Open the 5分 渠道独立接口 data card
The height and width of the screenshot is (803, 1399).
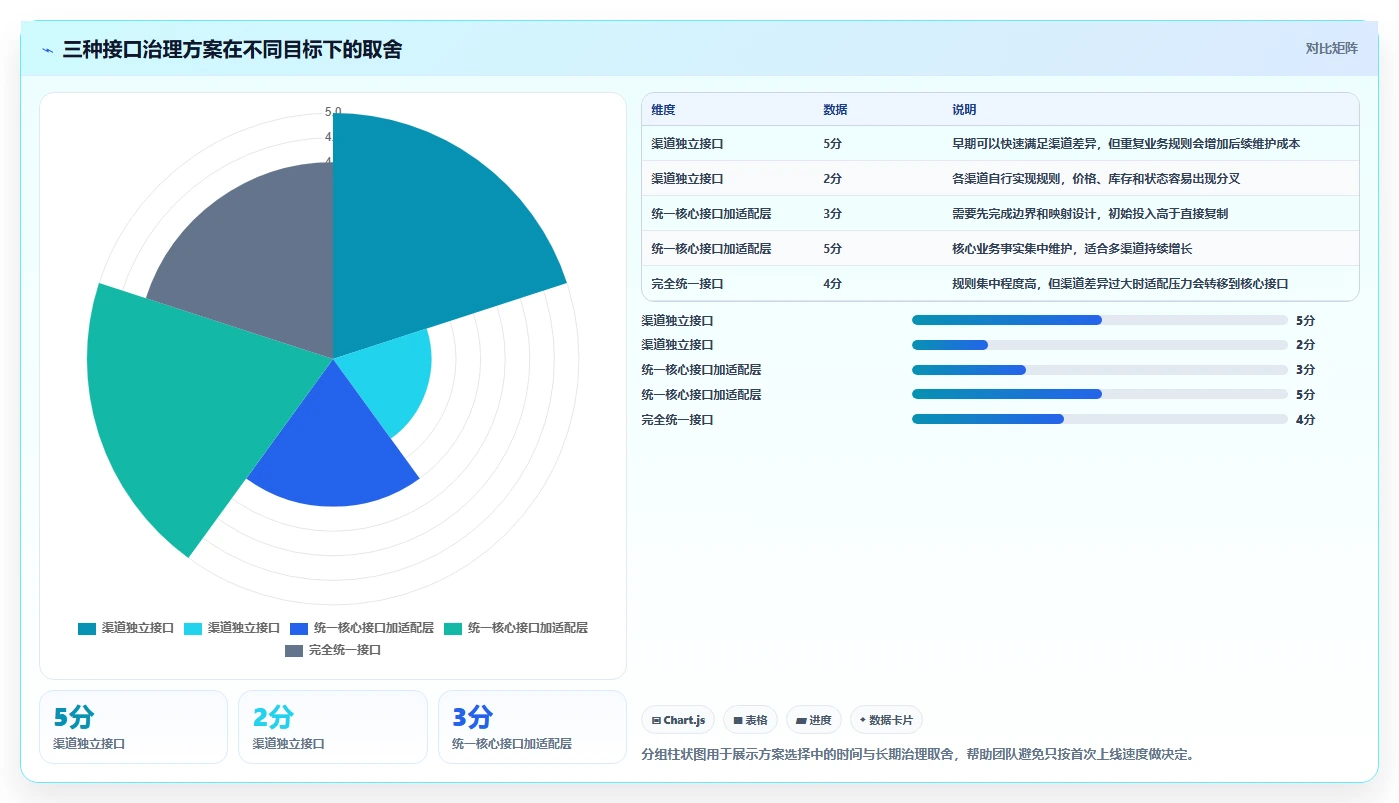133,727
